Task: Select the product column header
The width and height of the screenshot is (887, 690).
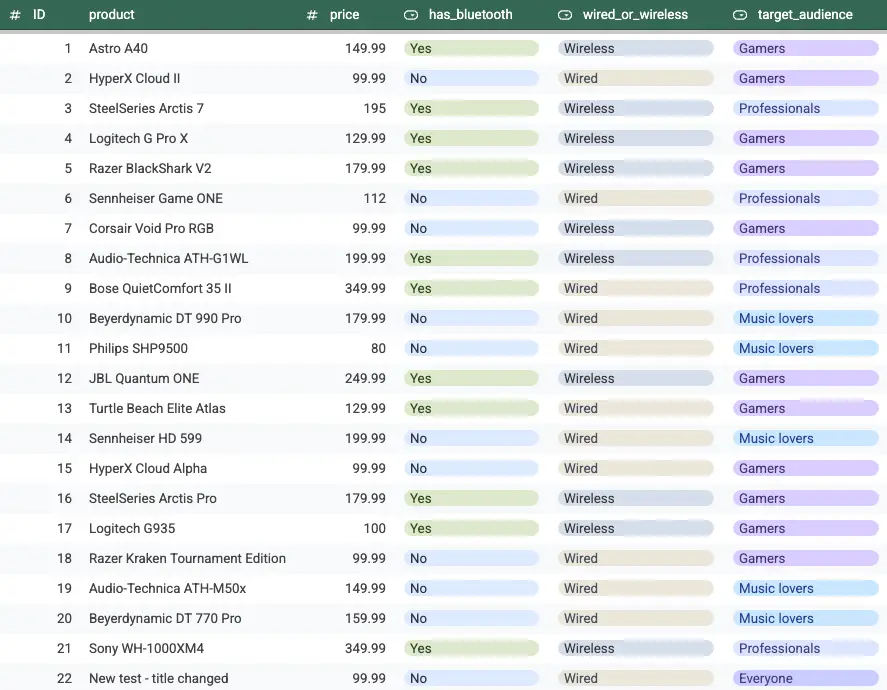Action: click(111, 15)
